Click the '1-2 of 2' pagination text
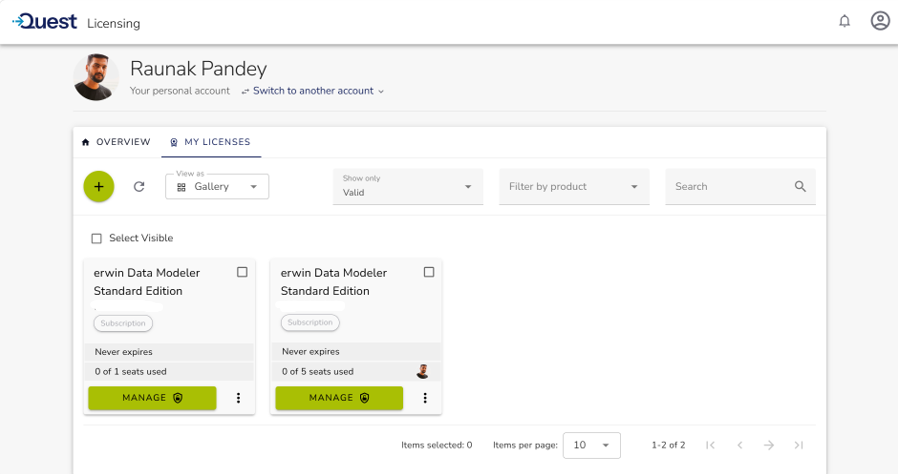 668,445
